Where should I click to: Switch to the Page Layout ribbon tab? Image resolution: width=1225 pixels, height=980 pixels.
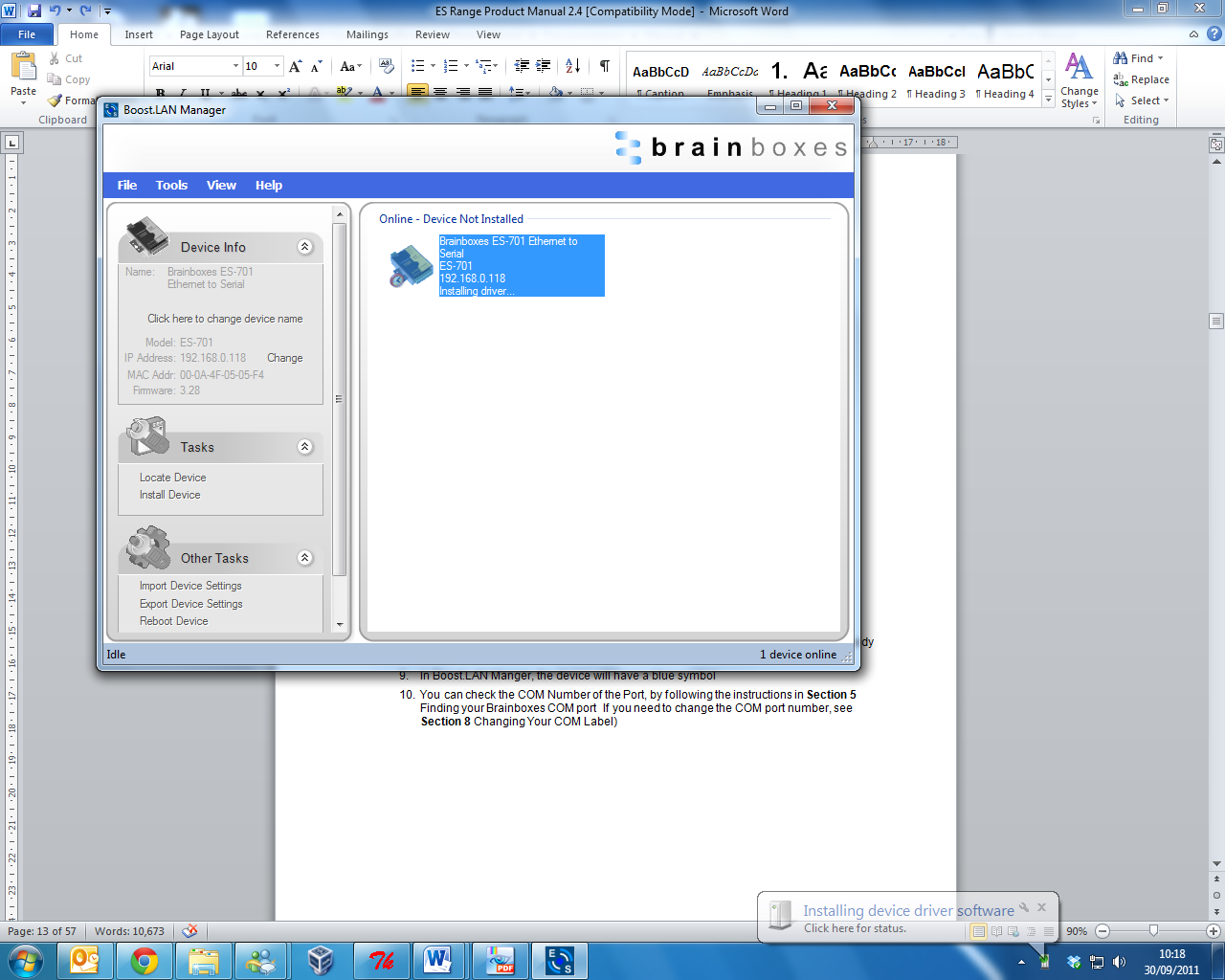pos(209,34)
